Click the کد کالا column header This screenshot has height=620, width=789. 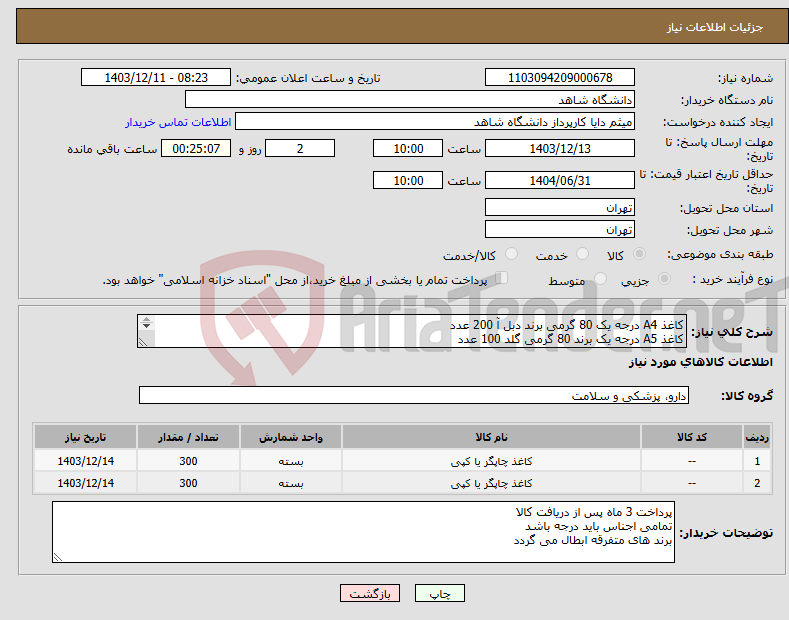pyautogui.click(x=692, y=437)
